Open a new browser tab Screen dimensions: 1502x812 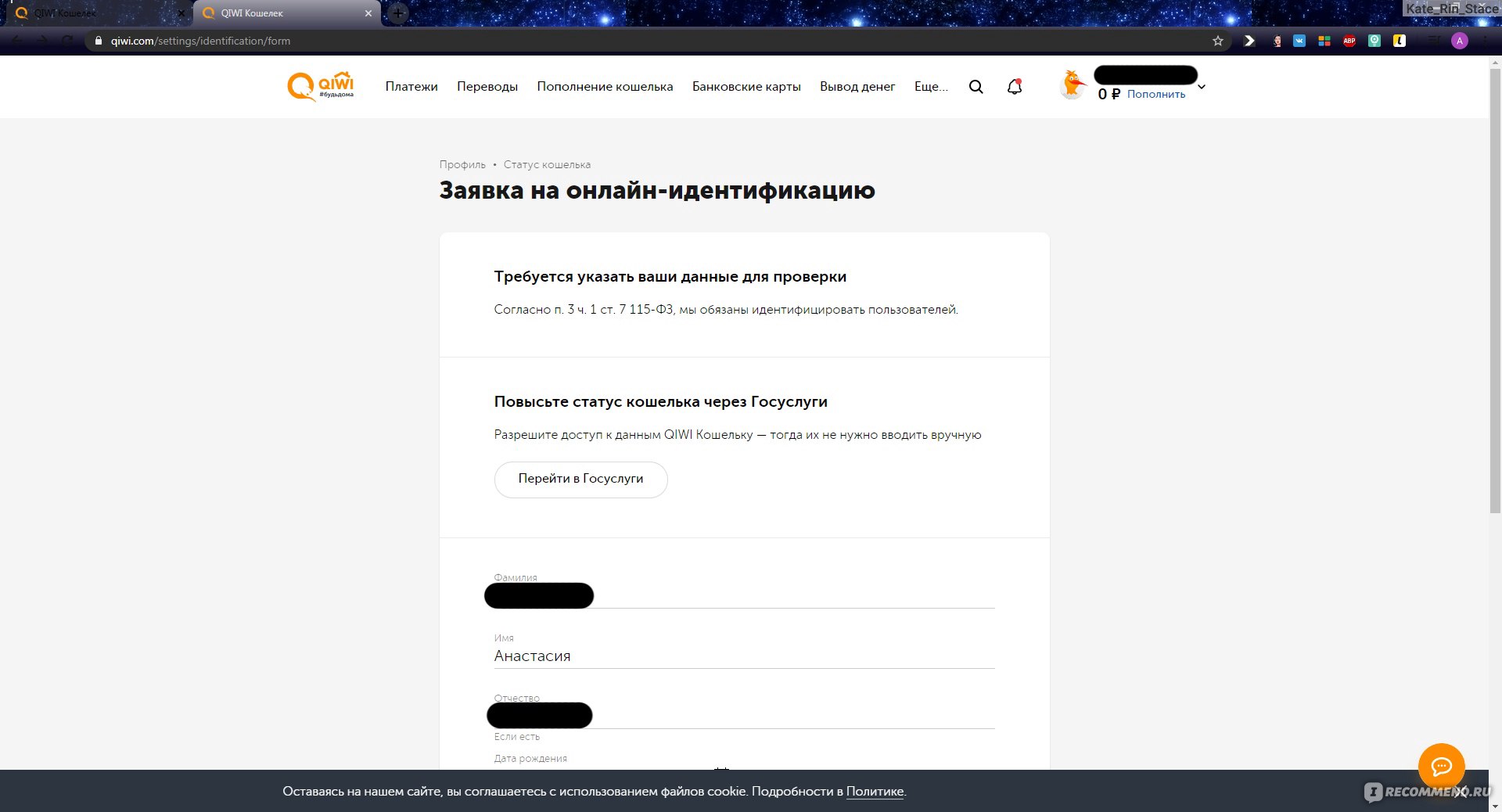[398, 13]
